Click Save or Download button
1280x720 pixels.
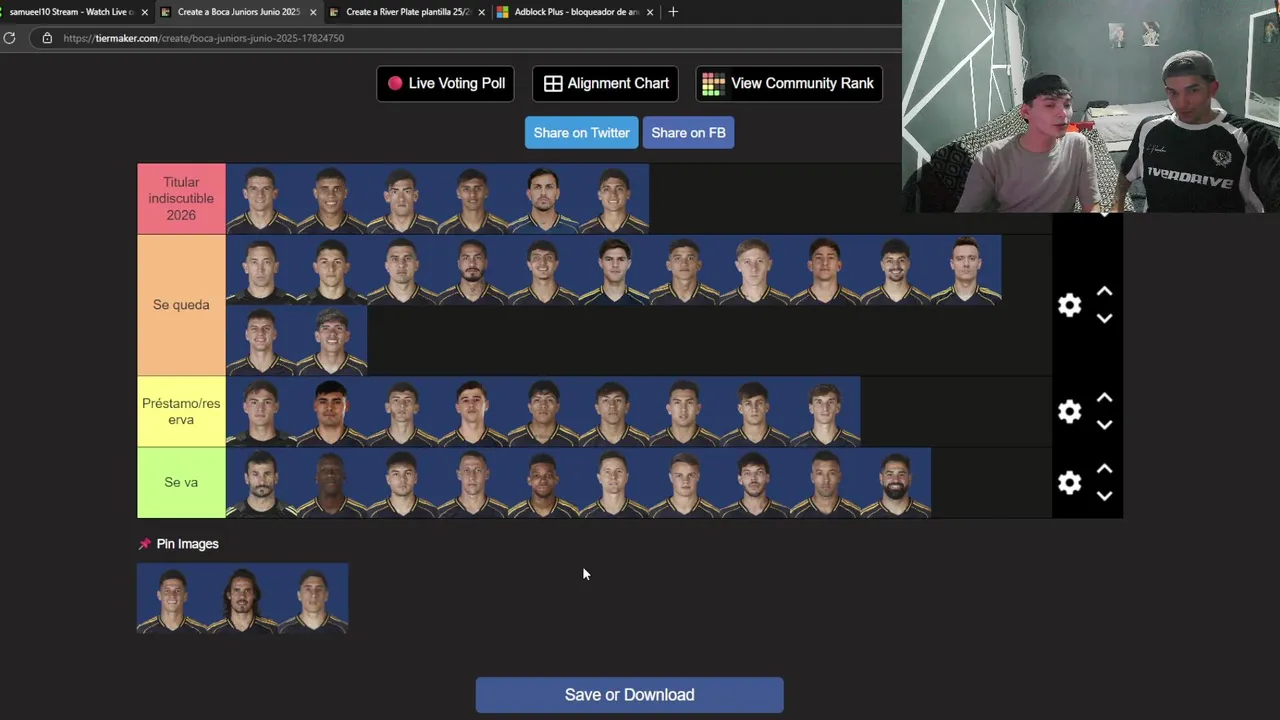point(629,695)
